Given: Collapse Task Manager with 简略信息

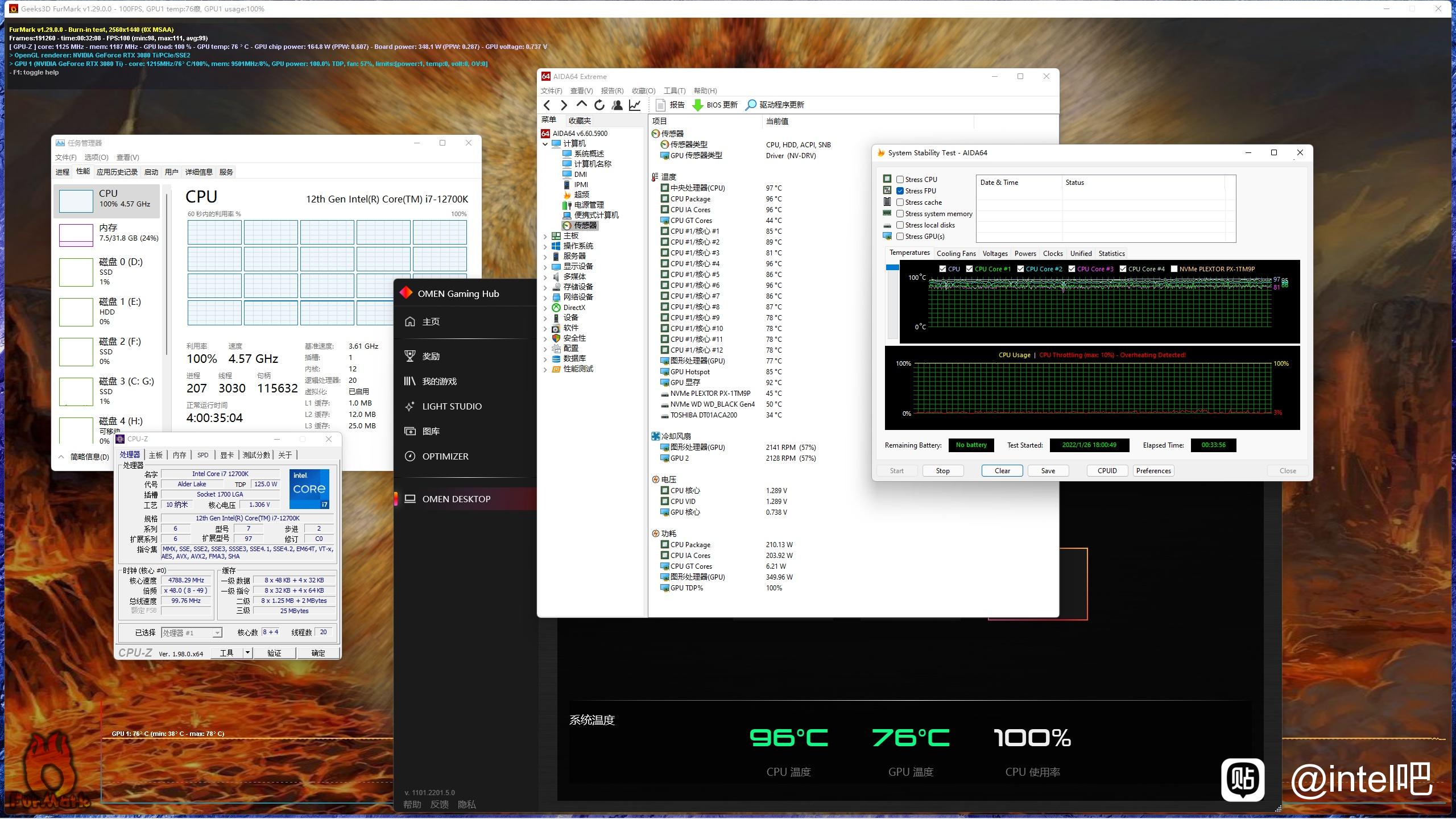Looking at the screenshot, I should click(84, 457).
